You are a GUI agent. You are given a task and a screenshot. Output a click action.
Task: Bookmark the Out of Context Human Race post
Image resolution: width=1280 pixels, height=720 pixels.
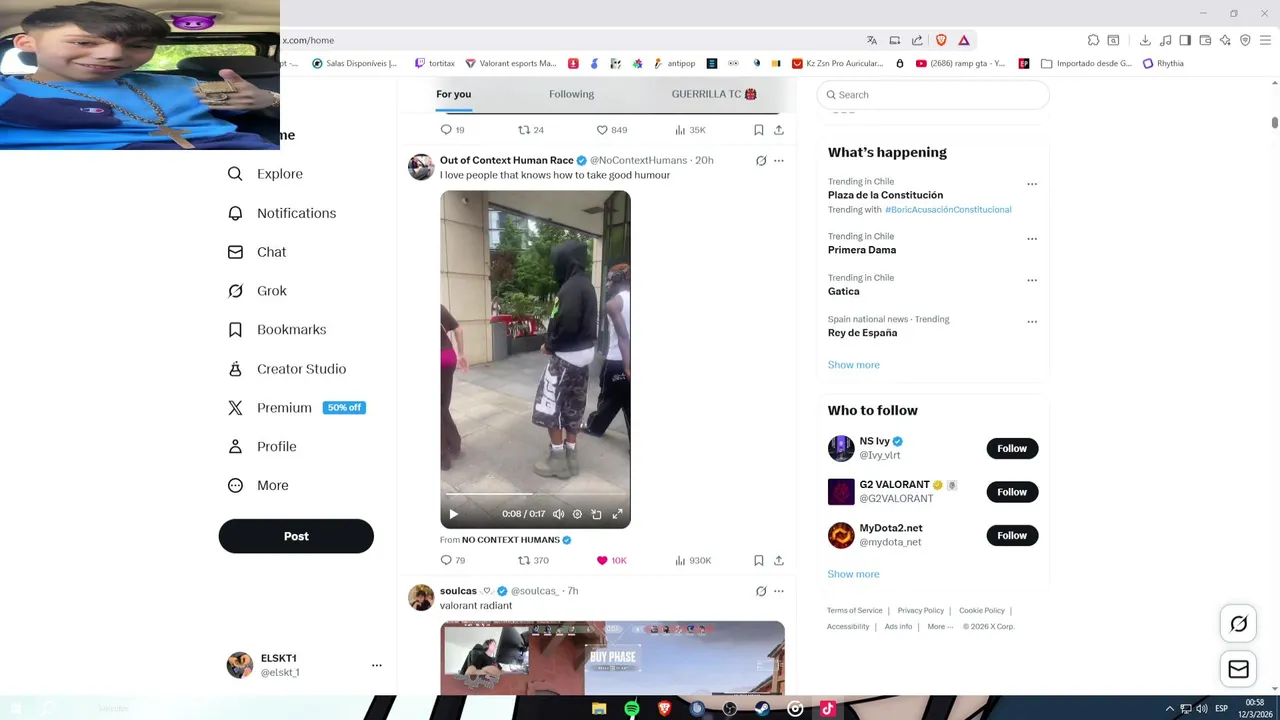coord(759,560)
